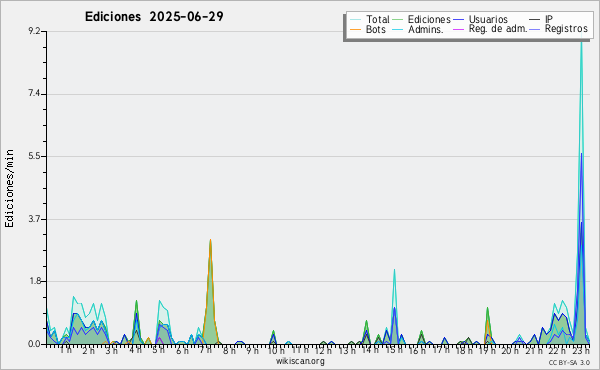Click the CC BY-SA 3.0 license text
Image resolution: width=600 pixels, height=370 pixels.
coord(569,362)
